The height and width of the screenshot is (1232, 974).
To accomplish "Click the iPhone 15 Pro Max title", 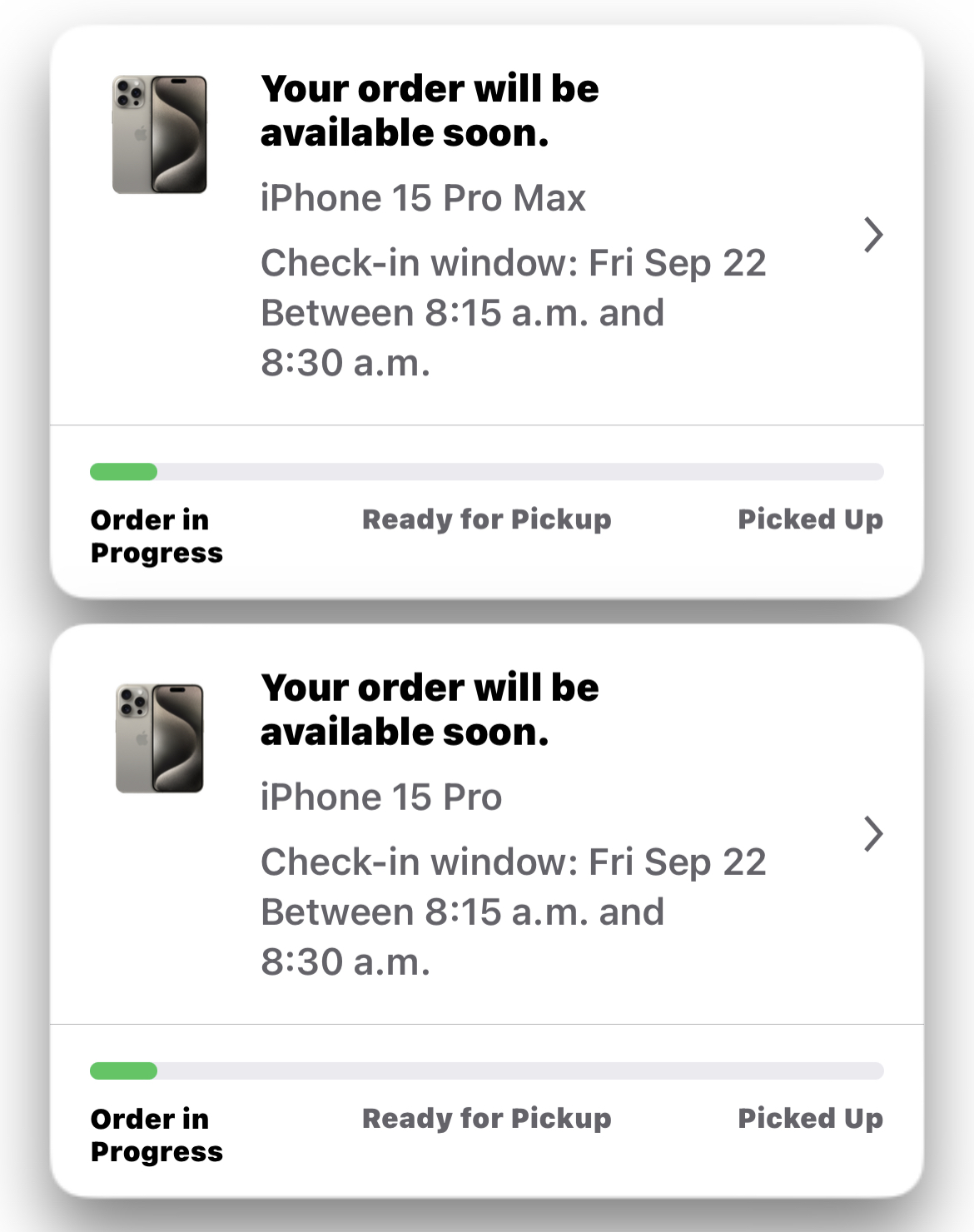I will [x=423, y=198].
